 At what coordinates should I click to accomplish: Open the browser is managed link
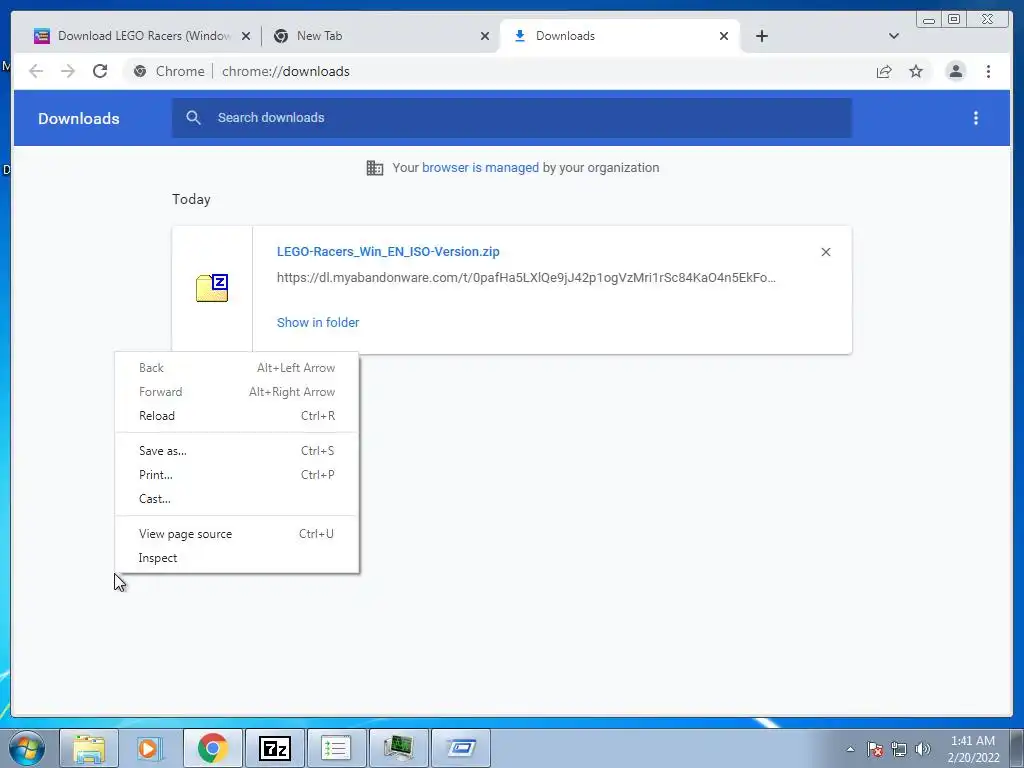[480, 168]
